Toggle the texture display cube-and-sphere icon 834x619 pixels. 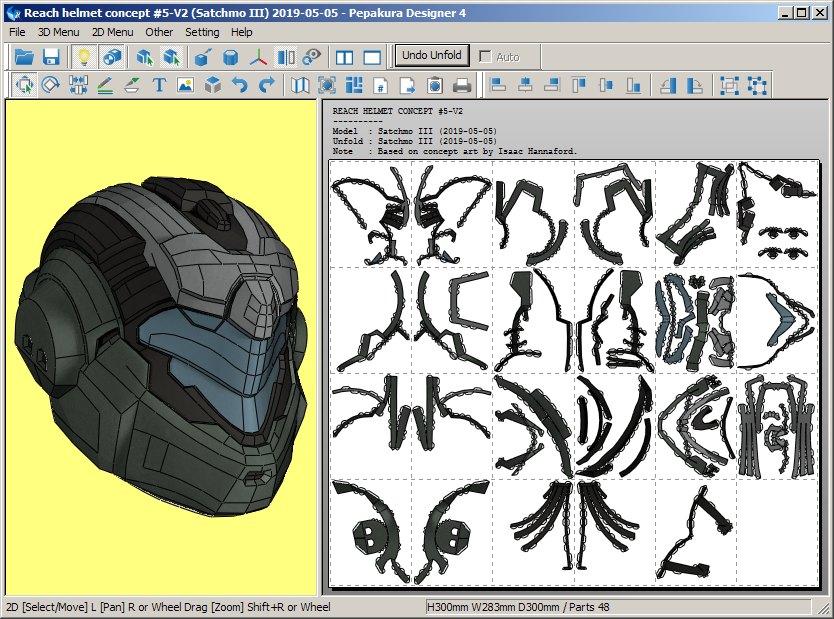[x=112, y=57]
